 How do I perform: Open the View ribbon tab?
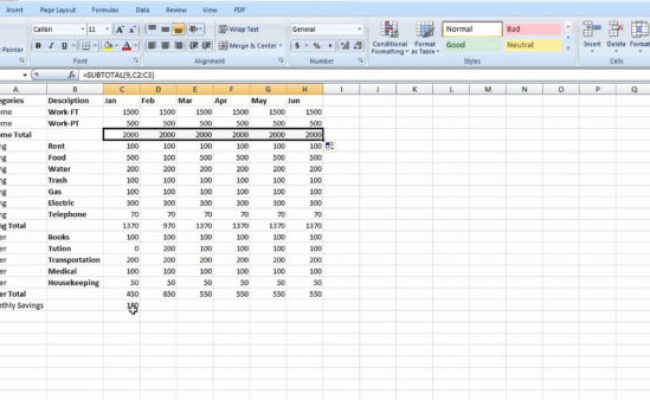(x=209, y=10)
